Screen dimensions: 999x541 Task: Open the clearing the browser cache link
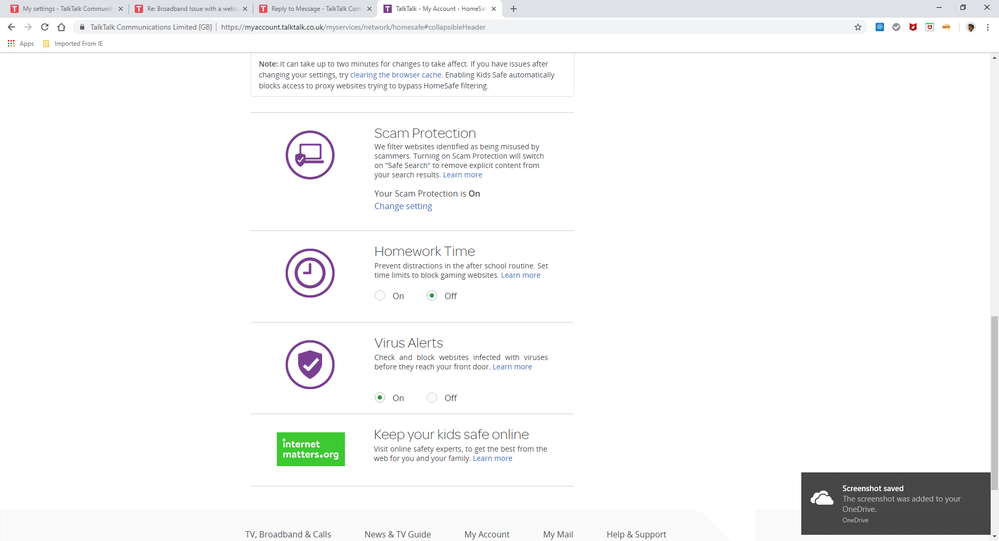(x=396, y=75)
